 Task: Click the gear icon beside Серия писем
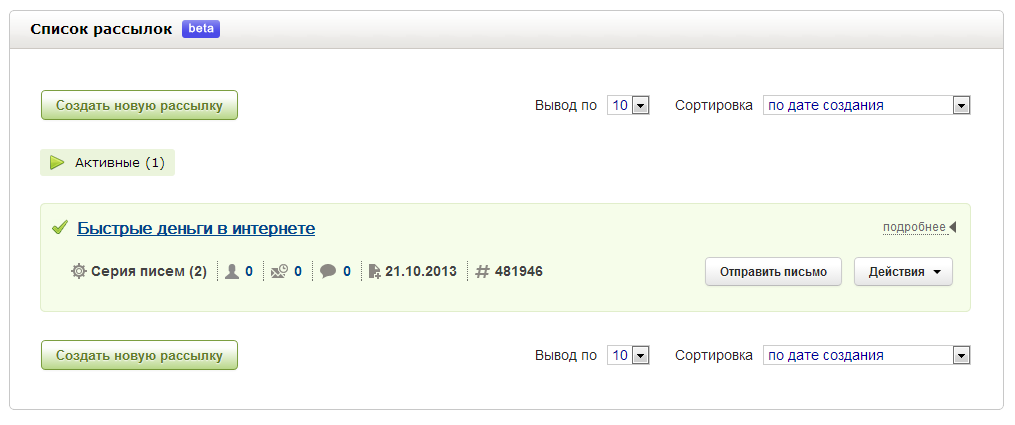[79, 271]
